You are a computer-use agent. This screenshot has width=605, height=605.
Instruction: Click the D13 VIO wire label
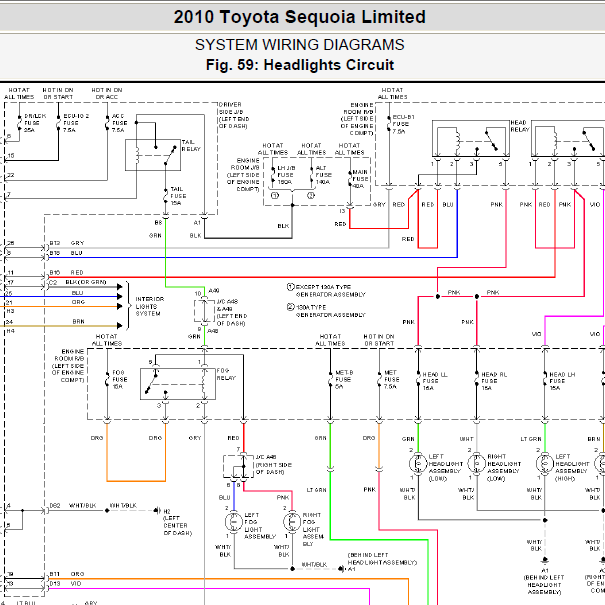(66, 584)
